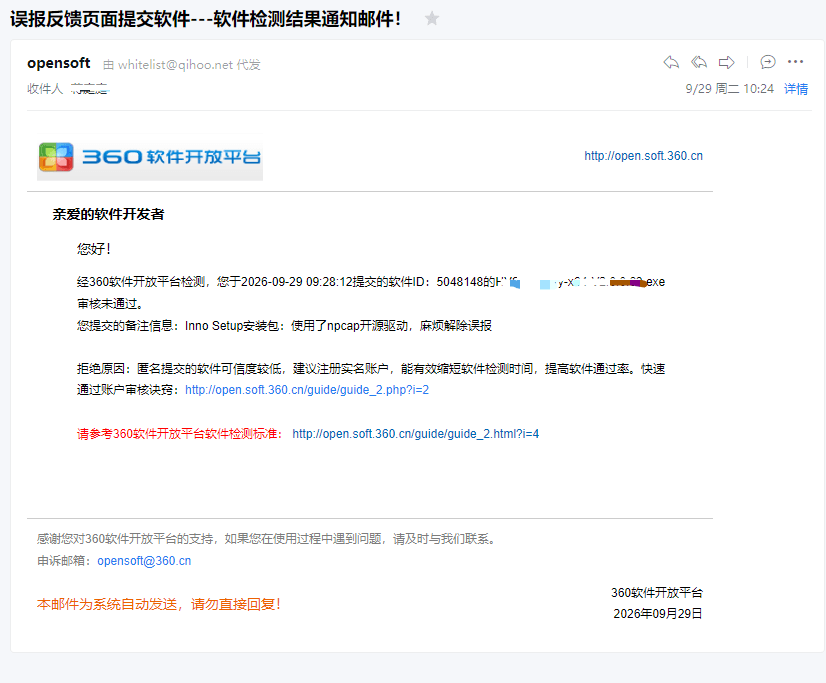Click the red 请参考360软件开放平台软件检测标准 text
This screenshot has width=826, height=683.
180,433
